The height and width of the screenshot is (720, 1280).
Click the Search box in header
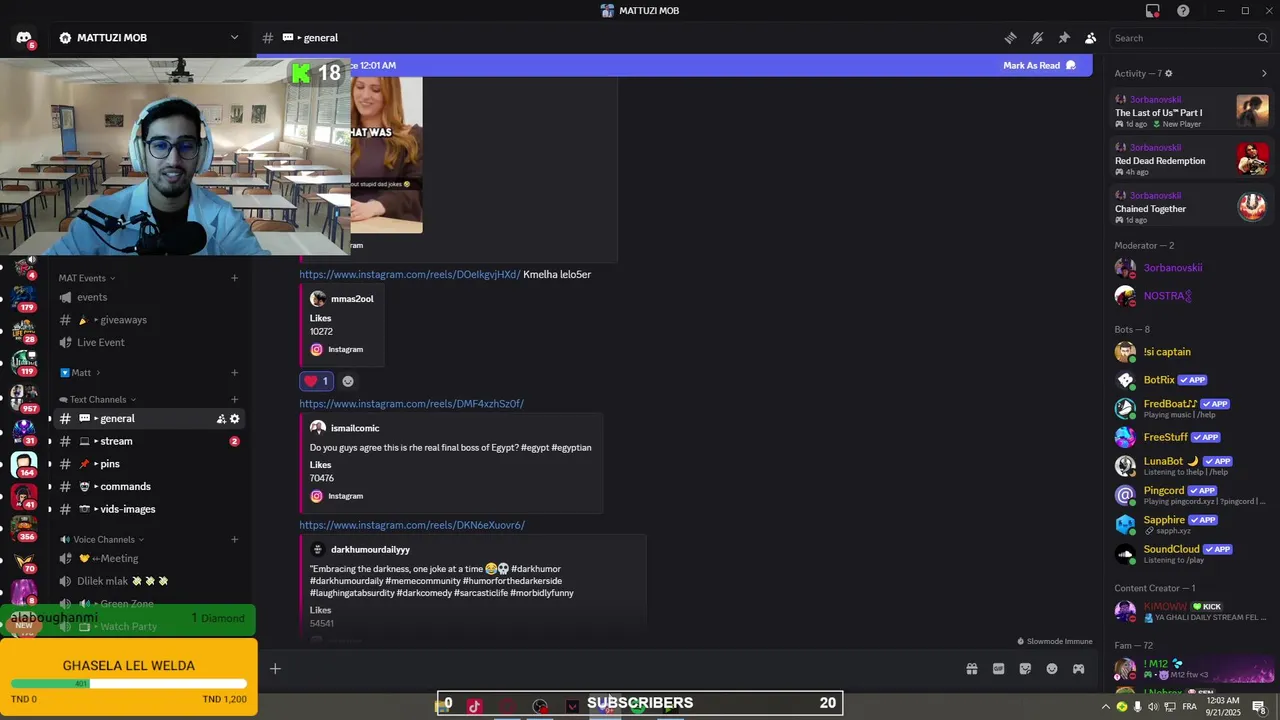1191,38
